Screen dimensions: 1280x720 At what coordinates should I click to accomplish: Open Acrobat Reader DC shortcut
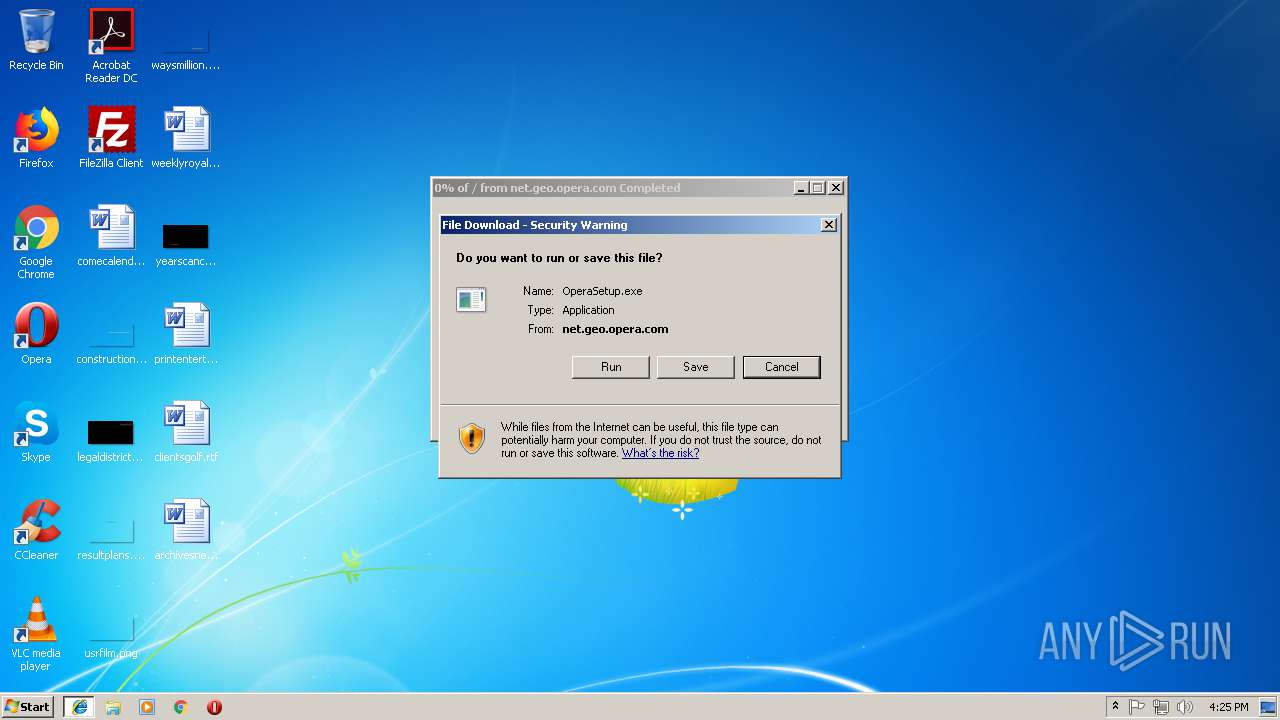coord(111,46)
